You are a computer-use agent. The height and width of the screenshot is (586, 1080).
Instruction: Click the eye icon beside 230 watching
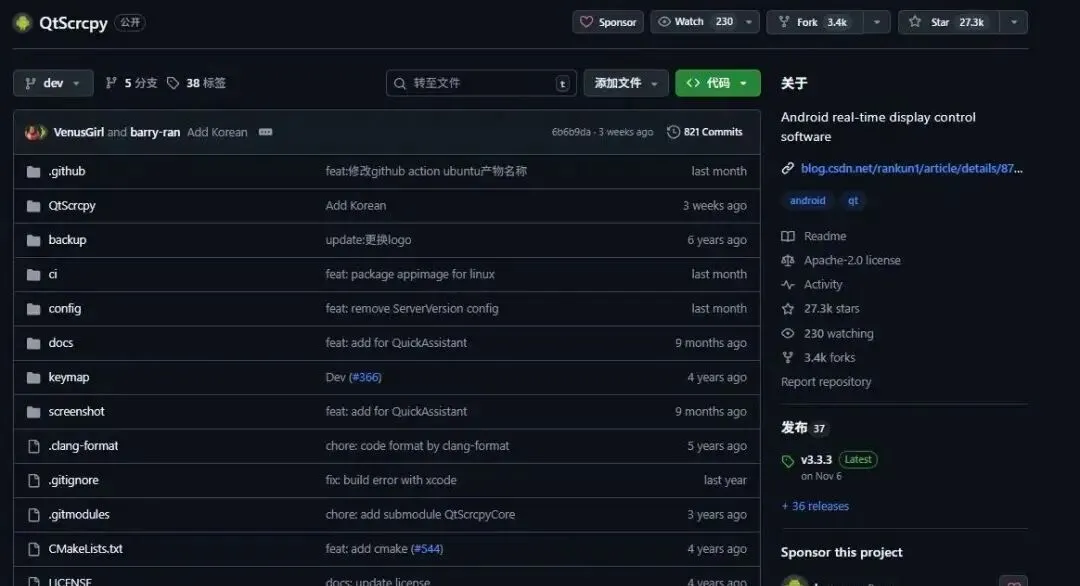coord(788,333)
